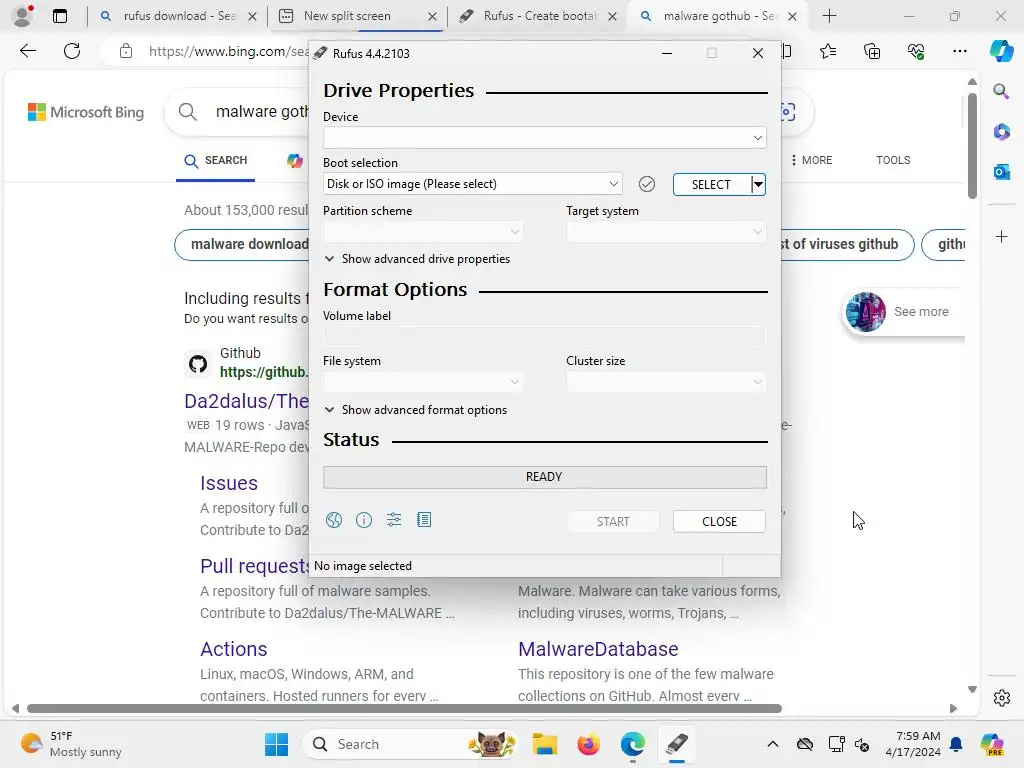Screen dimensions: 1024x768
Task: Click the Edge sidebar search icon
Action: 1001,91
